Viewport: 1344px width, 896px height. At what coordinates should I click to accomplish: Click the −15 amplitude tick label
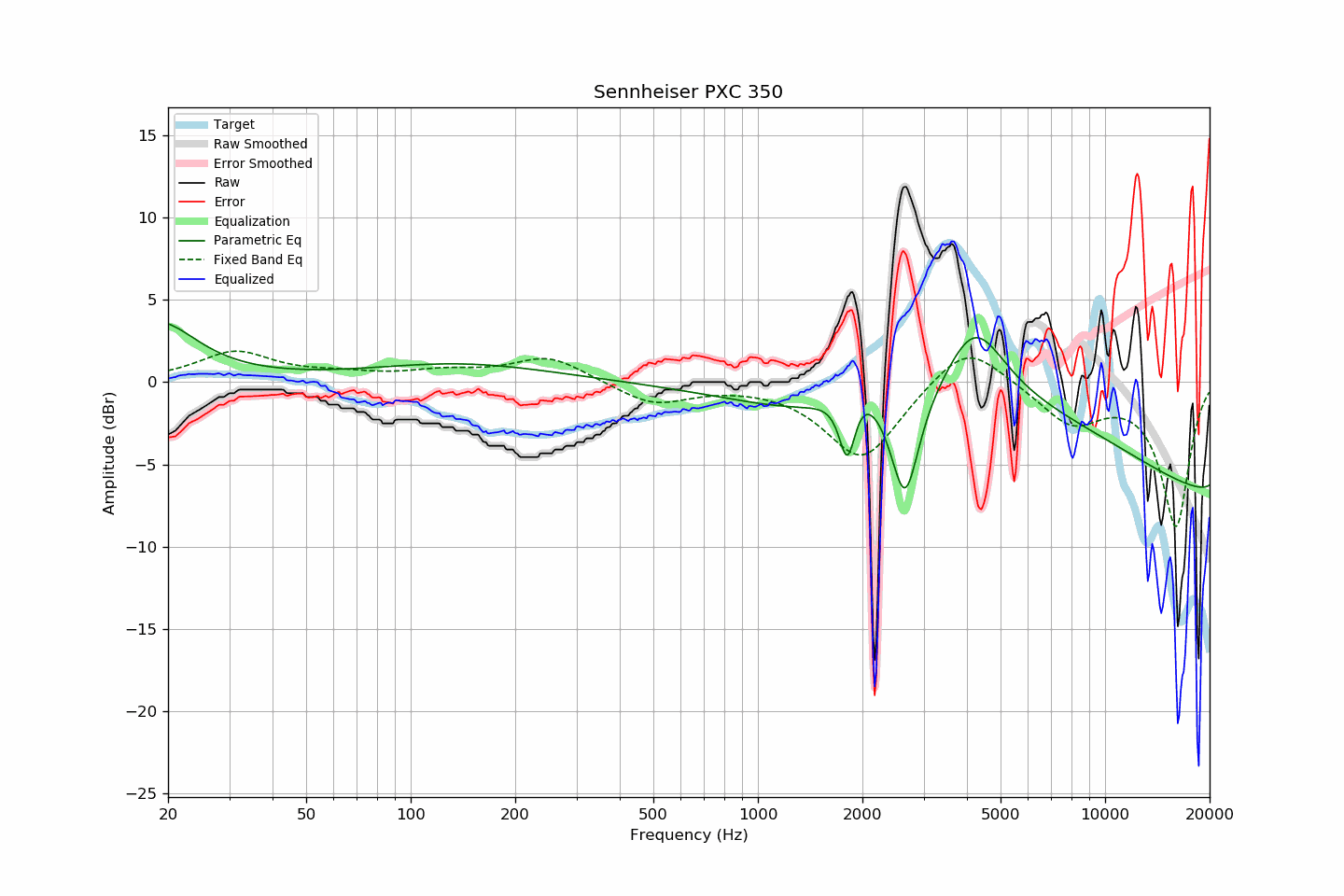click(143, 629)
